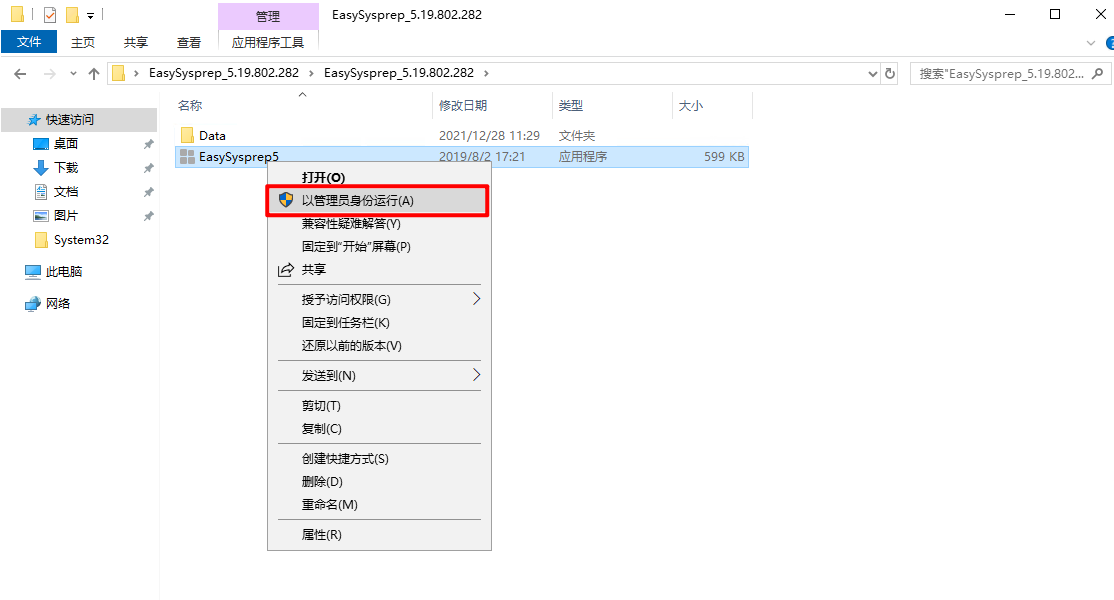Click the Back navigation arrow
1114x600 pixels.
coord(20,74)
